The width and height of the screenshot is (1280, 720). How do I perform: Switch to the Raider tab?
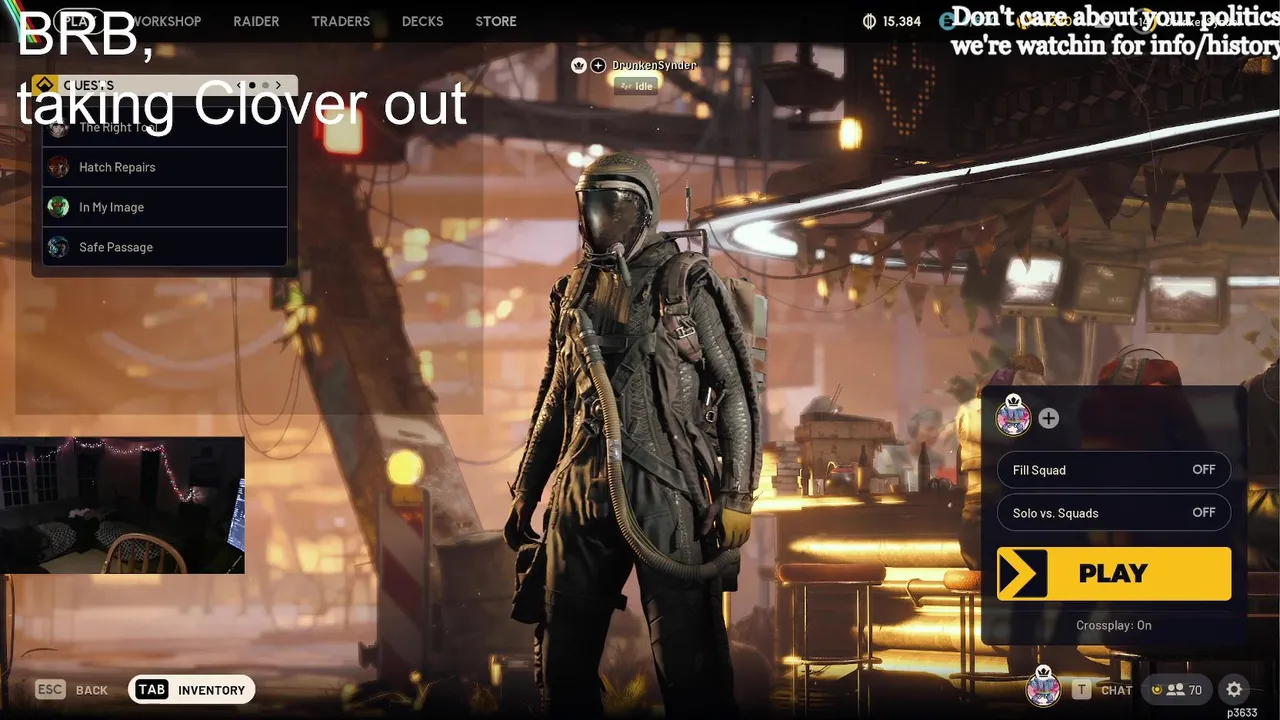[x=256, y=21]
